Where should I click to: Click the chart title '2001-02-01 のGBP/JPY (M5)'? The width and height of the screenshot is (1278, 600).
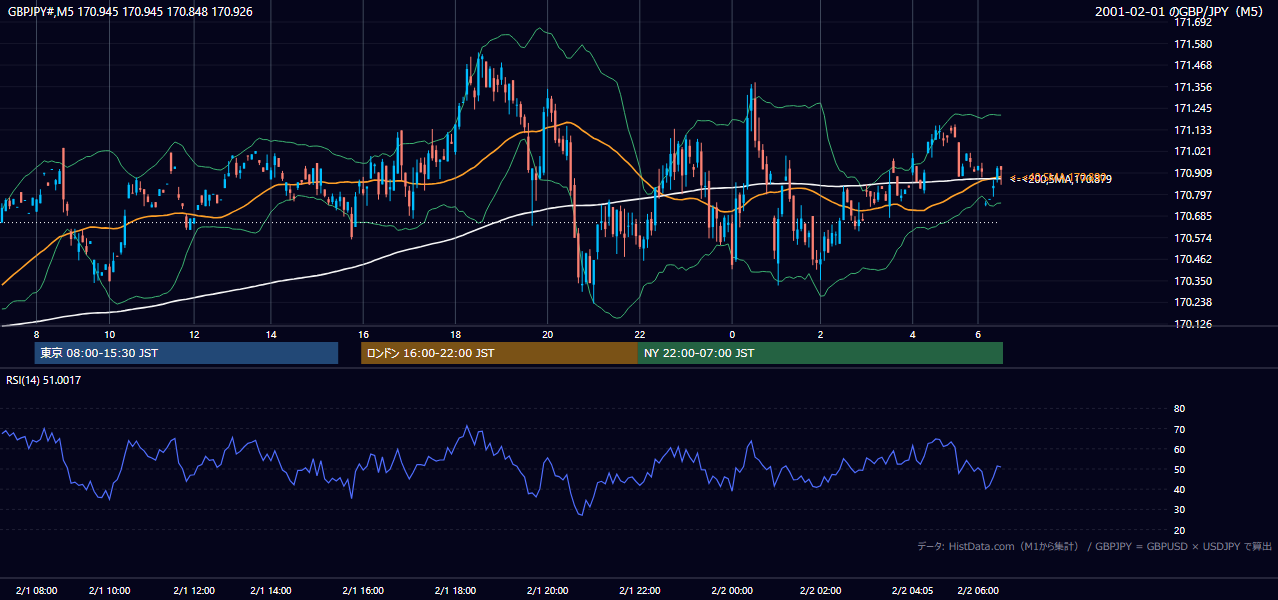pyautogui.click(x=1181, y=11)
